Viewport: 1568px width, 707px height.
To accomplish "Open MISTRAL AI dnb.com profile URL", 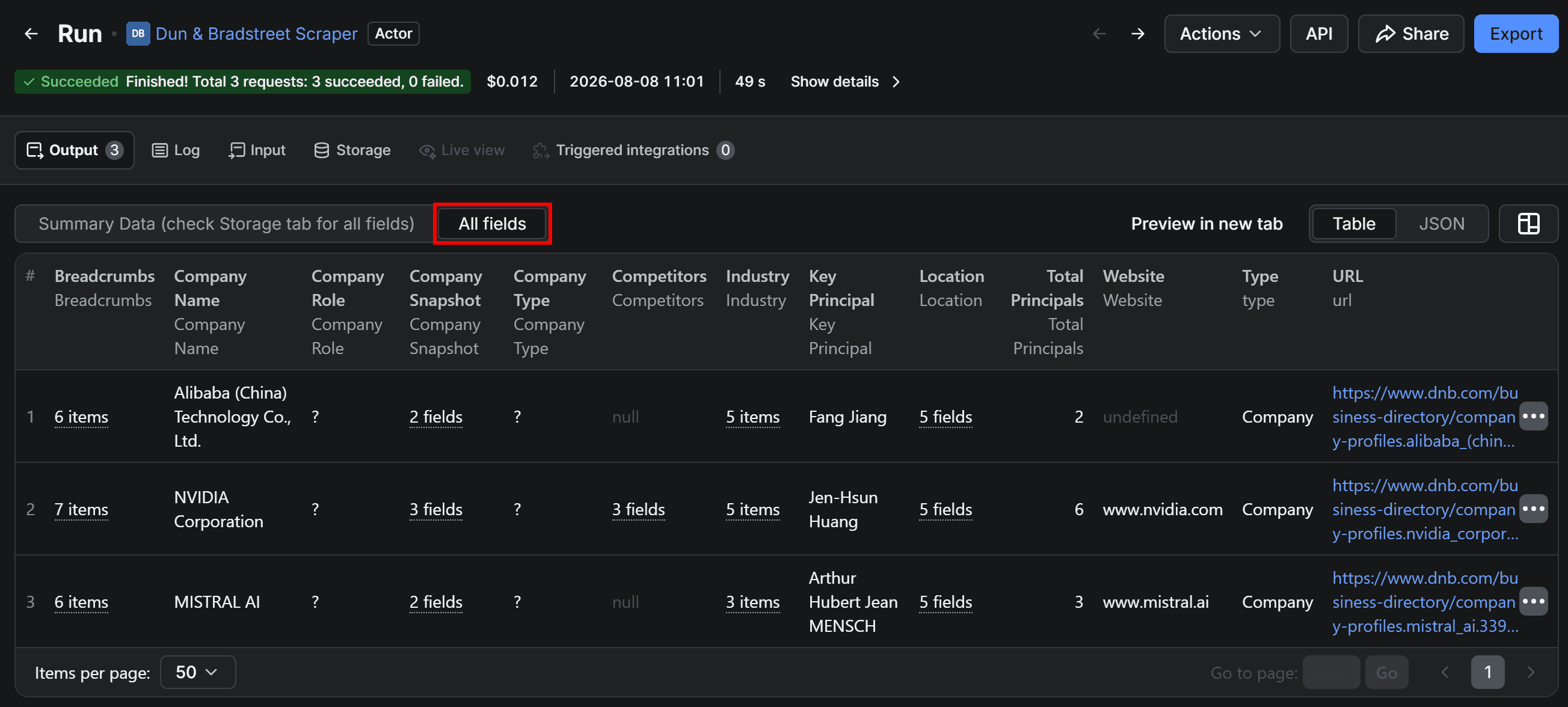I will [1424, 602].
